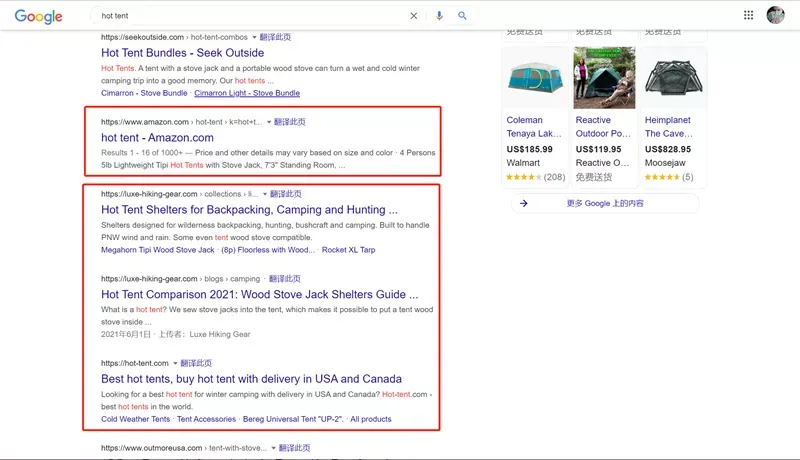Click the US$828.95 Heimplanet price
The height and width of the screenshot is (460, 800).
(x=668, y=149)
